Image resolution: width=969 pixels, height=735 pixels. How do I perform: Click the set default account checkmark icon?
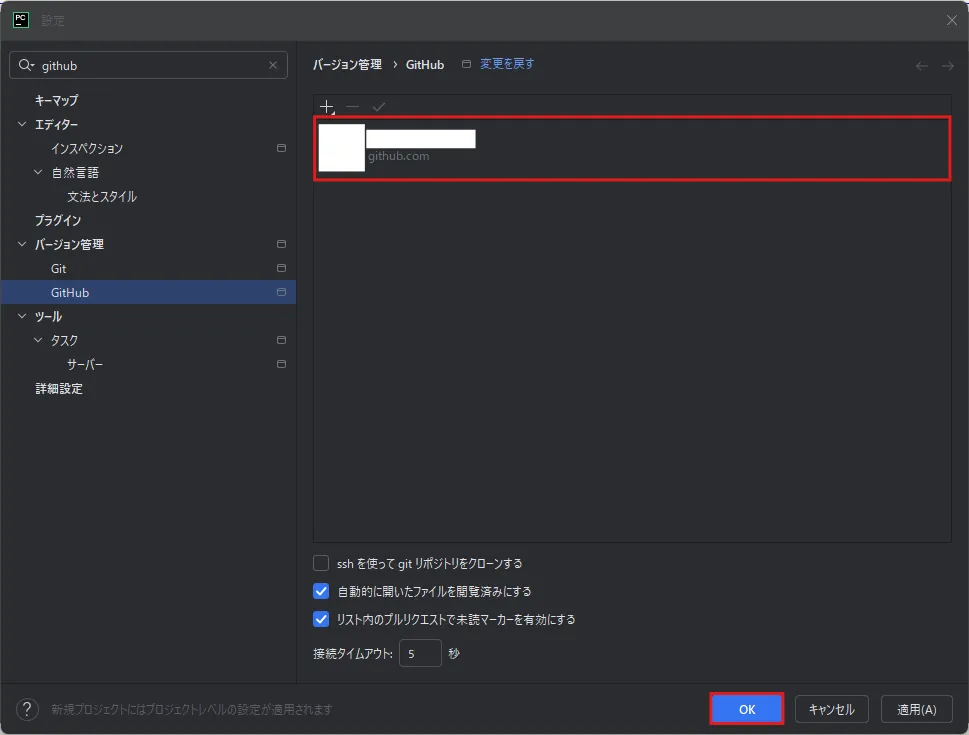click(379, 107)
